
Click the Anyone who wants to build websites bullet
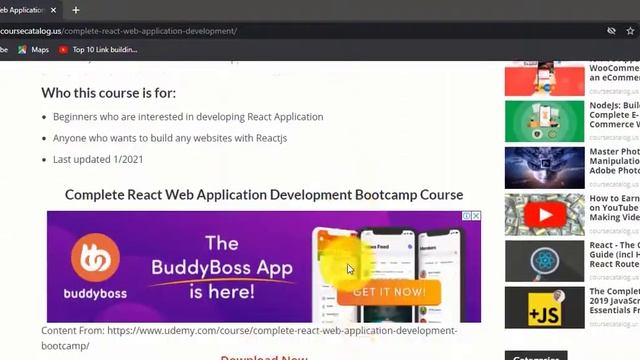[170, 138]
